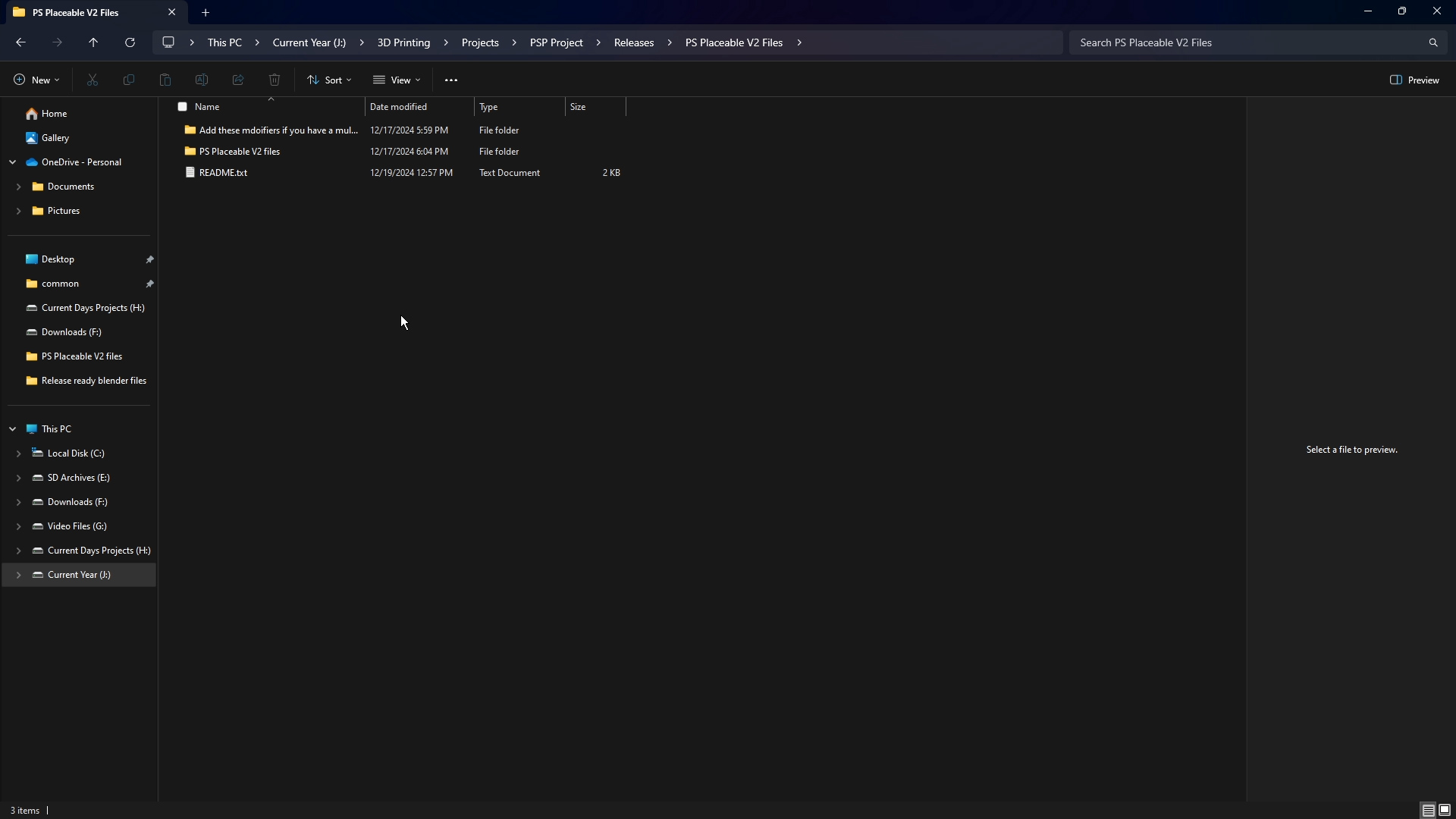
Task: Click the Search PS Placeable V2 Files field
Action: [x=1244, y=42]
